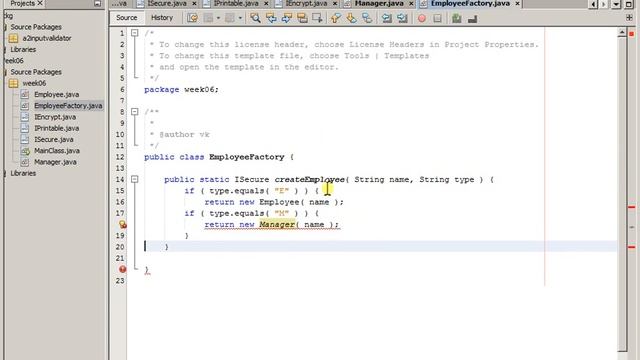Screen dimensions: 640x360
Task: Open the document list dropdown arrow
Action: tap(616, 4)
